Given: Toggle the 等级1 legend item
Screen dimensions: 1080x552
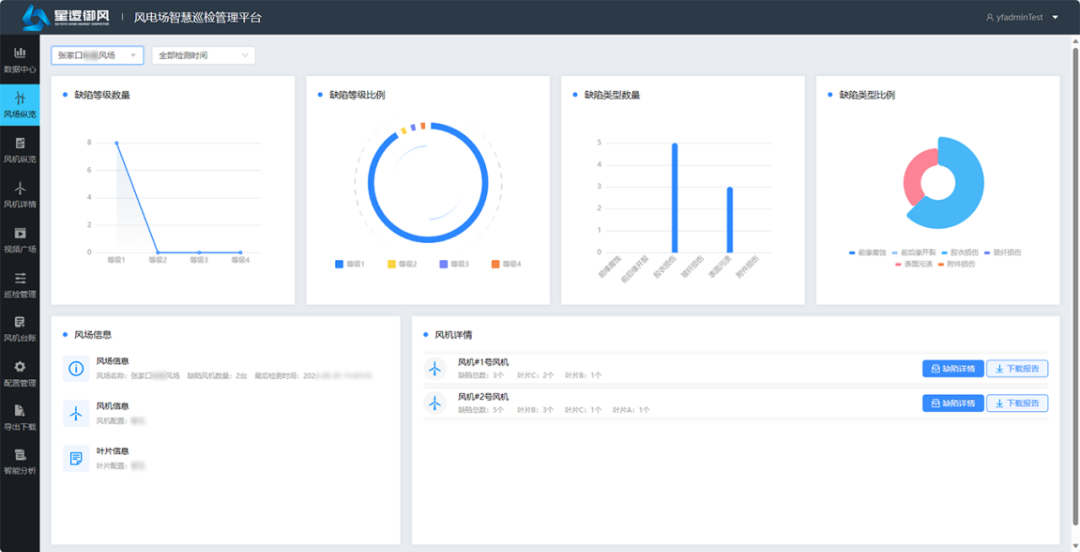Looking at the screenshot, I should point(349,264).
